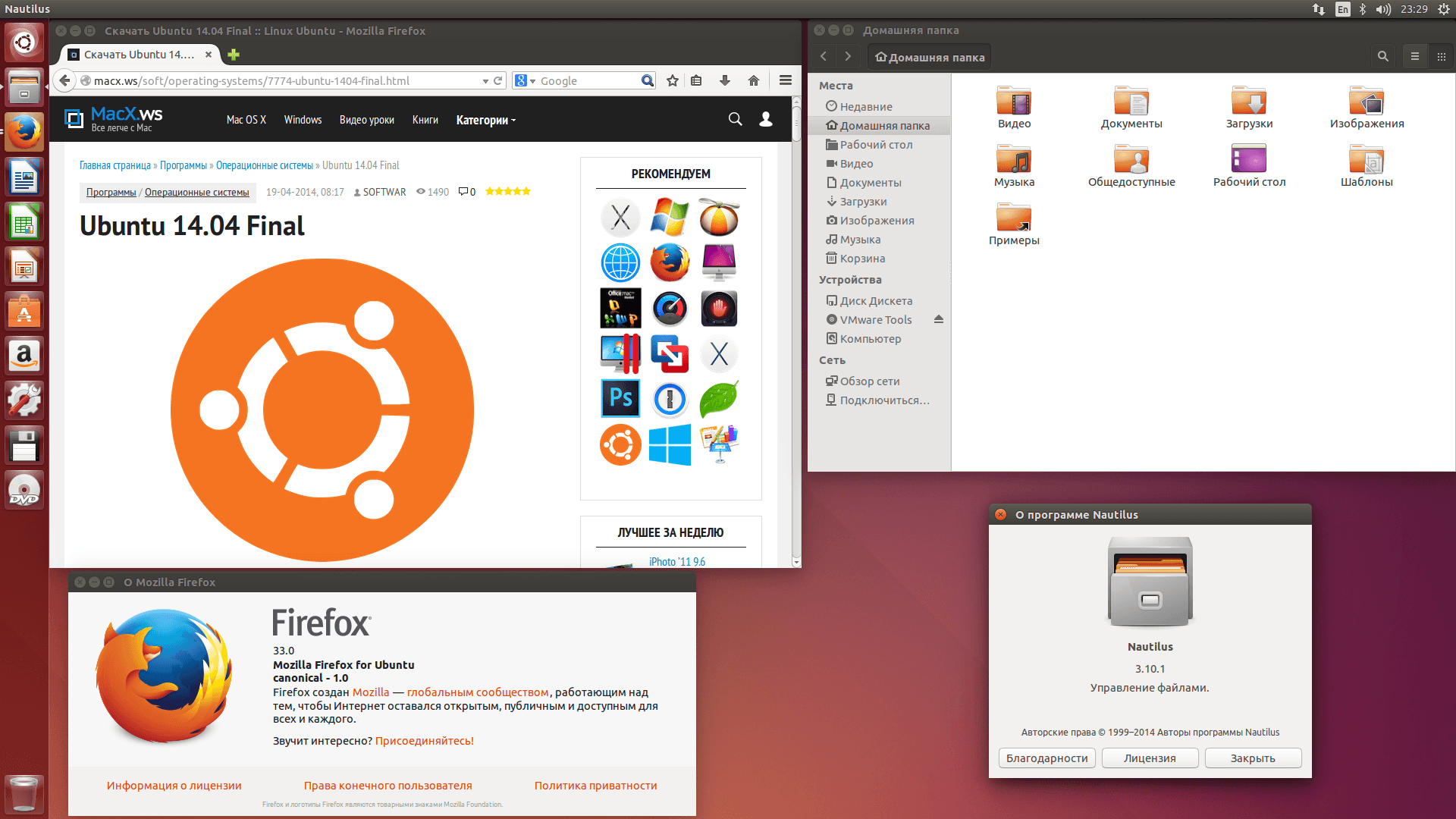Open the system power gear menu
Screen dimensions: 1456x819
click(x=1444, y=9)
